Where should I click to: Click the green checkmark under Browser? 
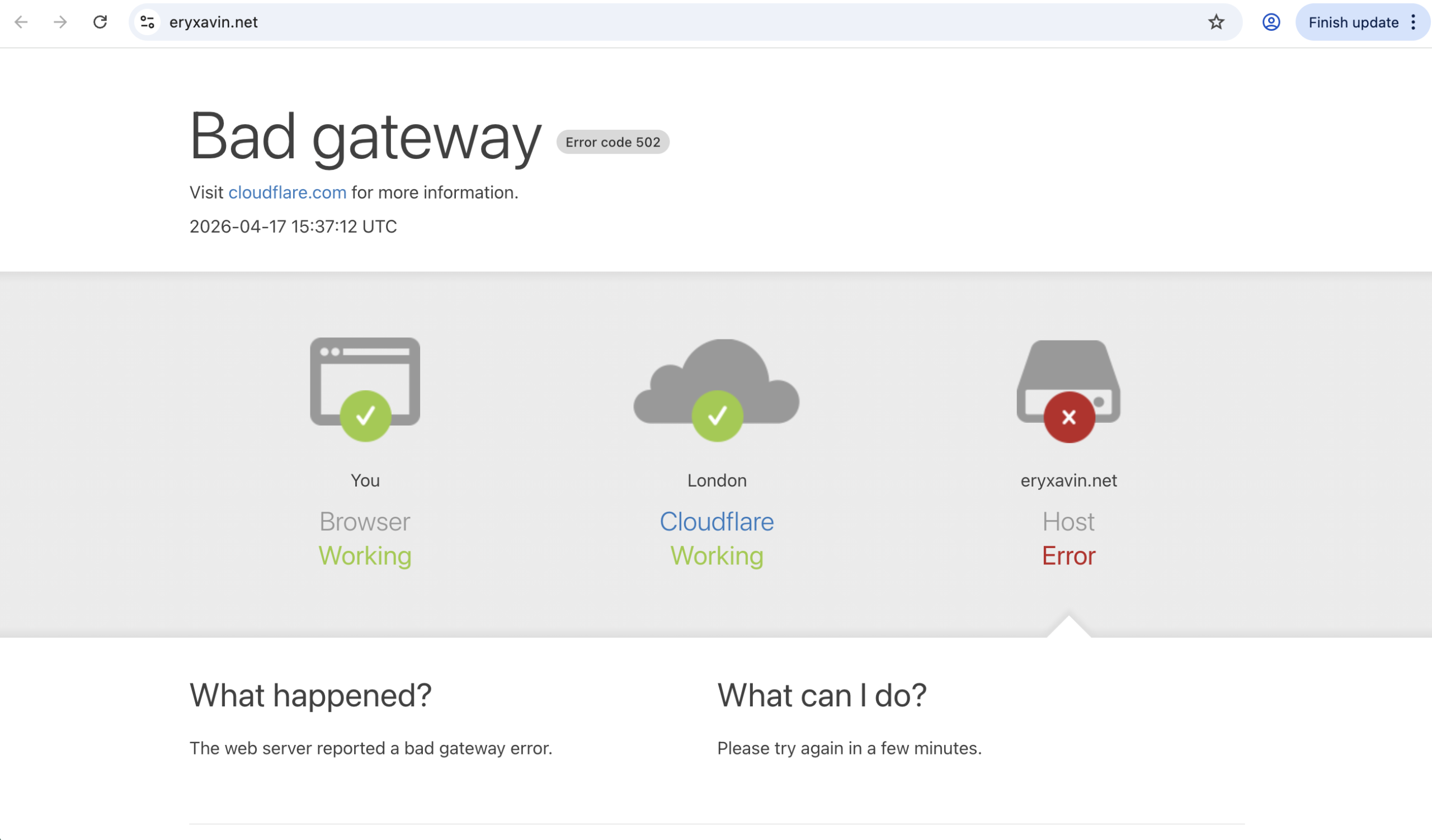(x=365, y=416)
